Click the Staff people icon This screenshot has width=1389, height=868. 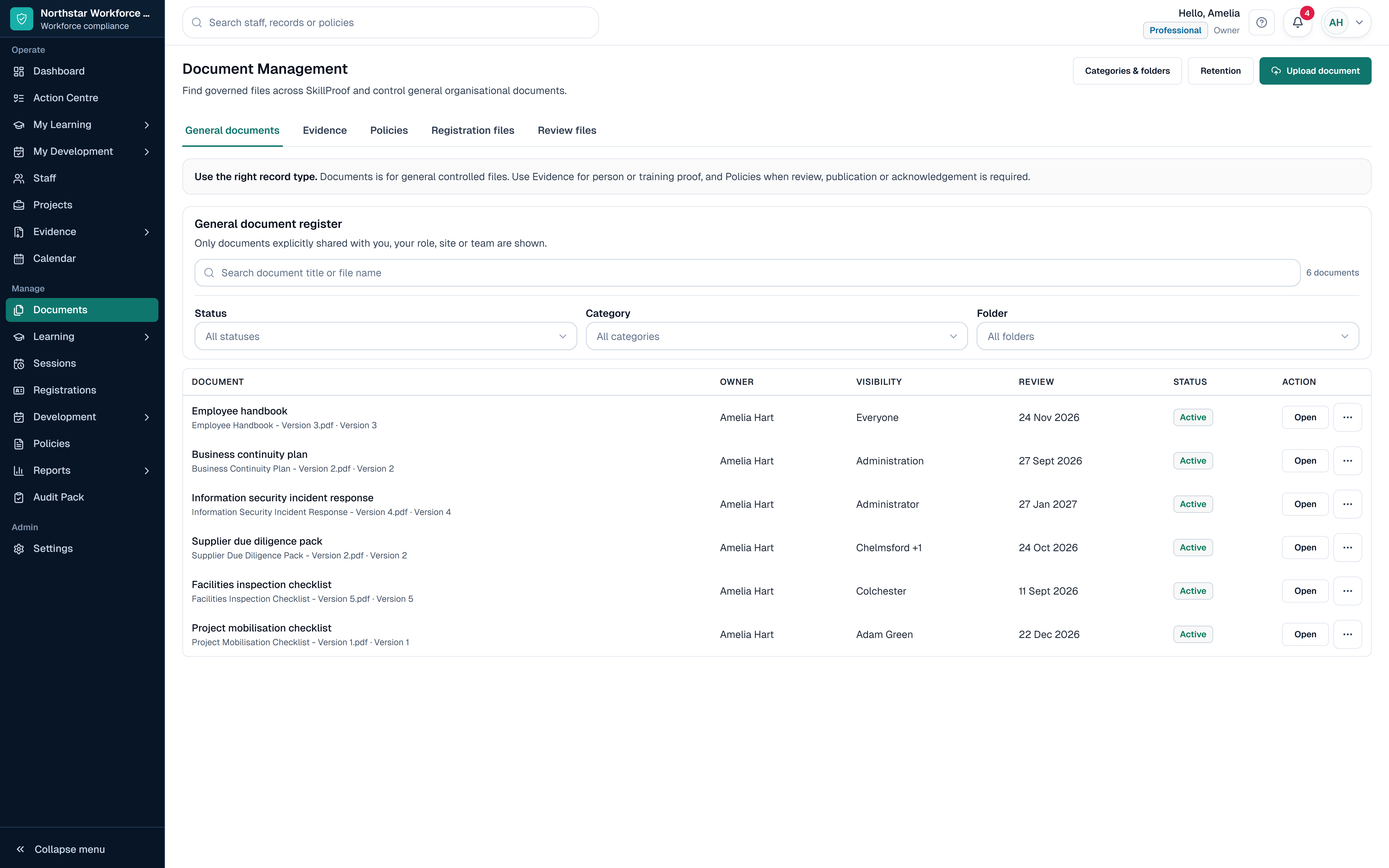click(19, 178)
